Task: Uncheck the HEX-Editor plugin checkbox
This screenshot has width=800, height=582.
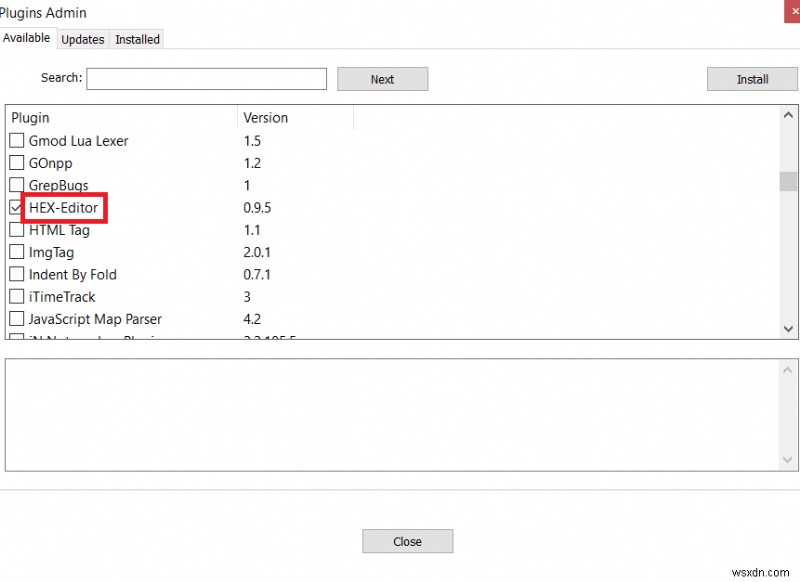Action: (16, 208)
